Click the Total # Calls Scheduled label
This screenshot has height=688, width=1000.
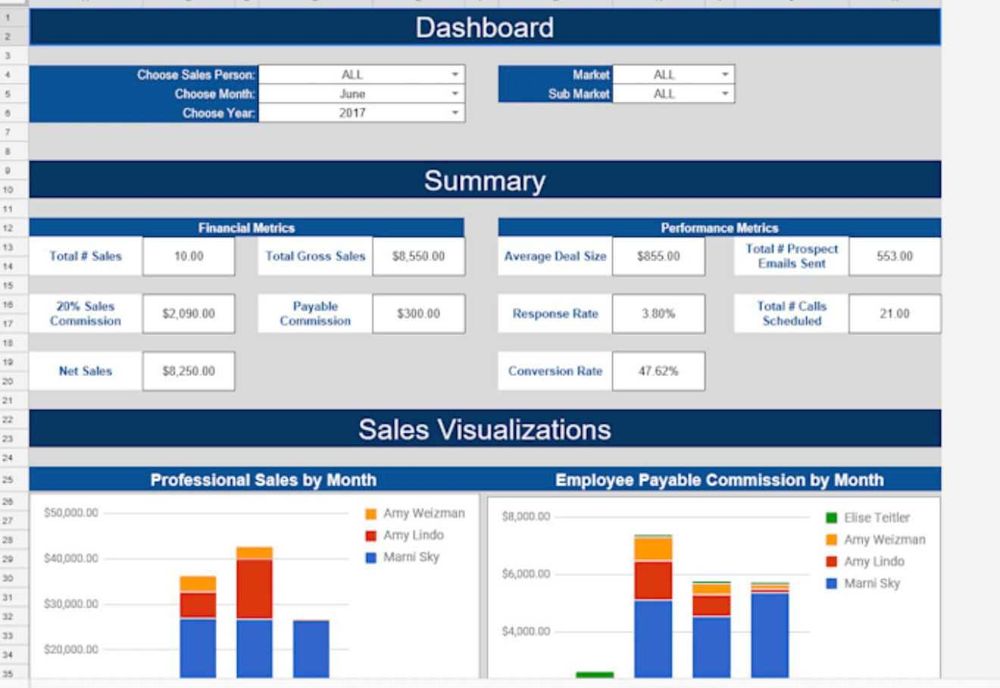point(791,314)
